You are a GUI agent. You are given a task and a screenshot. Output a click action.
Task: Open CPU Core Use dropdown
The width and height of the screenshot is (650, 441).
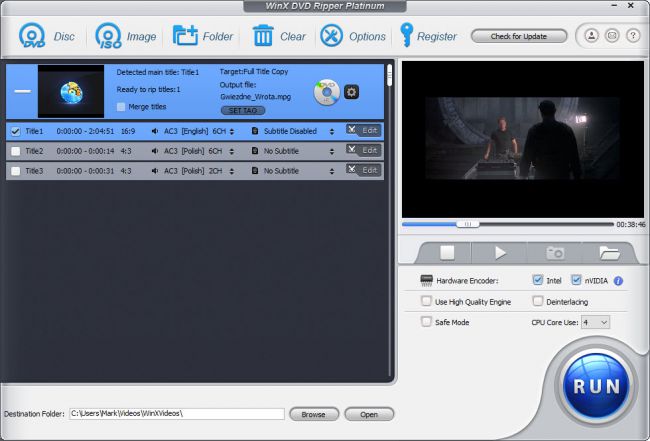point(595,322)
